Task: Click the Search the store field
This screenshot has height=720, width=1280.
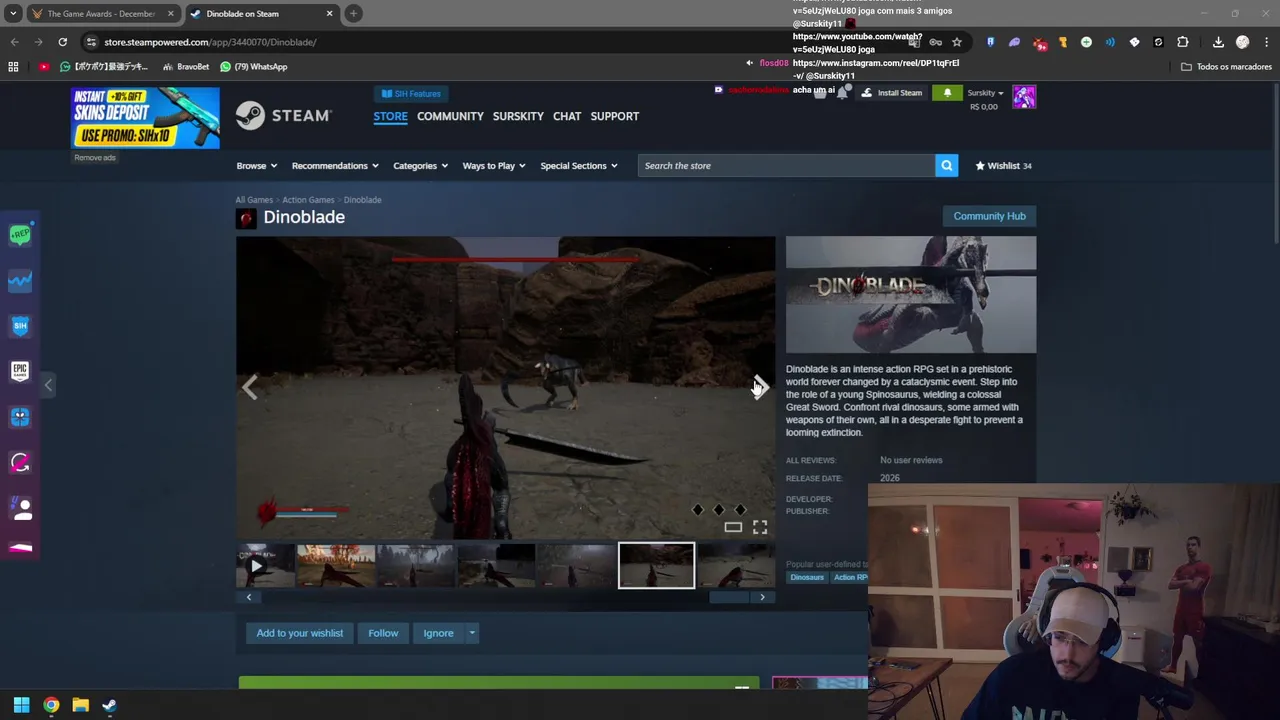Action: pyautogui.click(x=786, y=165)
